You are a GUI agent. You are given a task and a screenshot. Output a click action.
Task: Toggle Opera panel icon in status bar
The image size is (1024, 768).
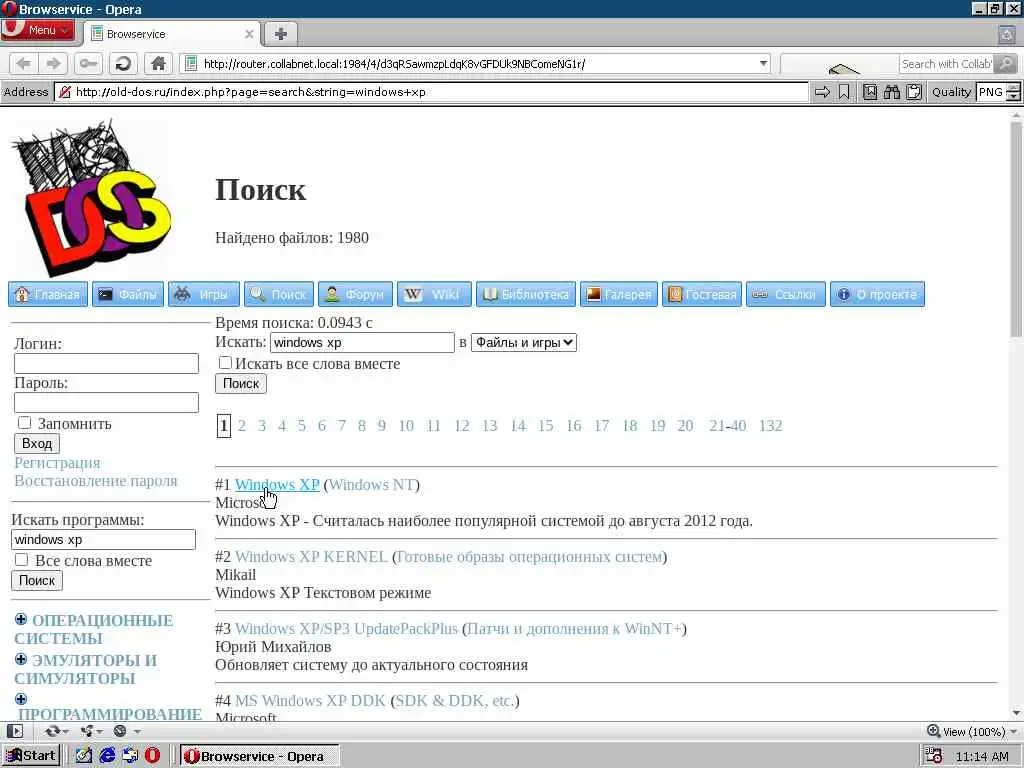click(x=15, y=731)
